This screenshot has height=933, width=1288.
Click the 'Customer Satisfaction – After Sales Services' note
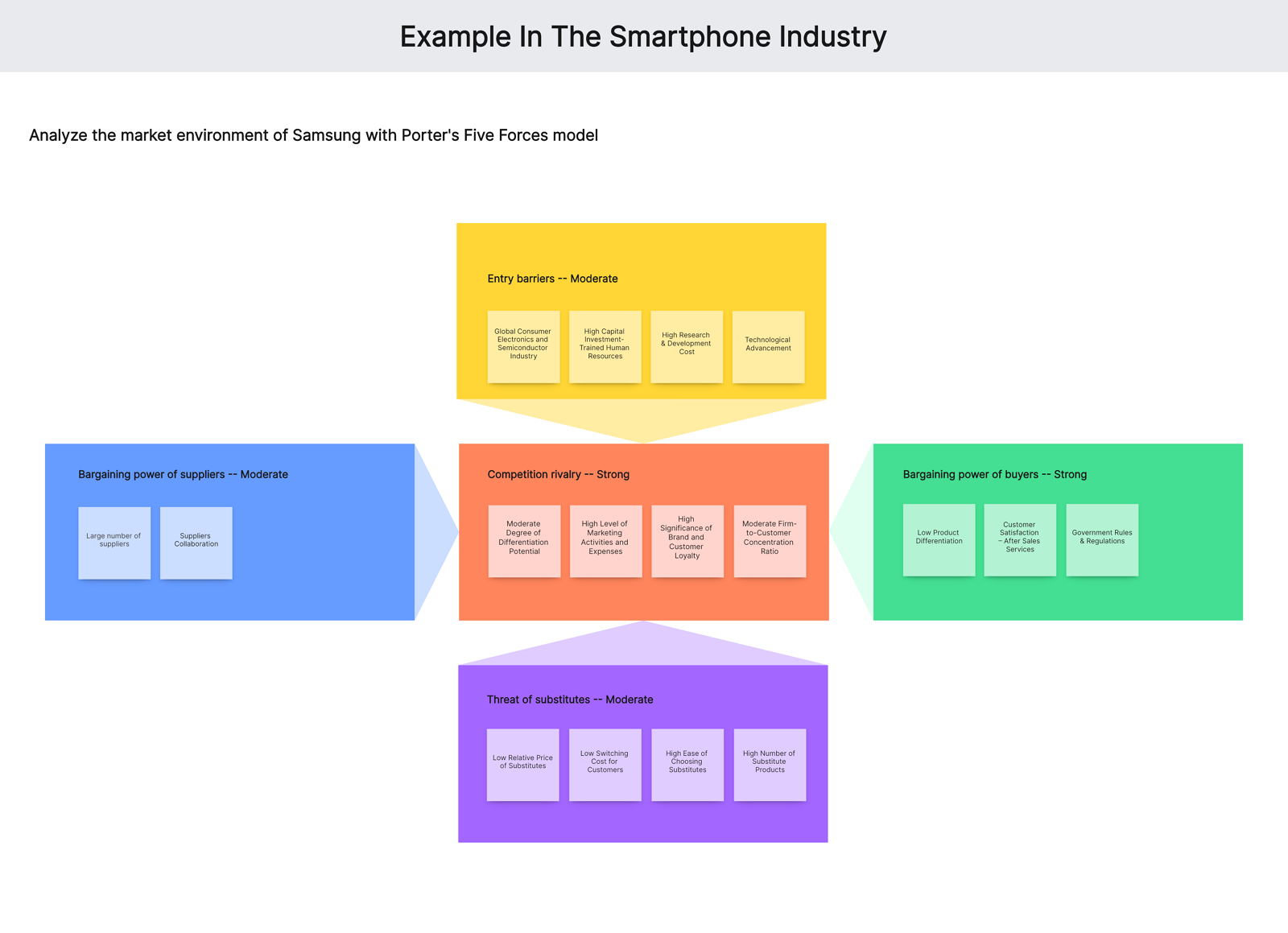pyautogui.click(x=1020, y=539)
